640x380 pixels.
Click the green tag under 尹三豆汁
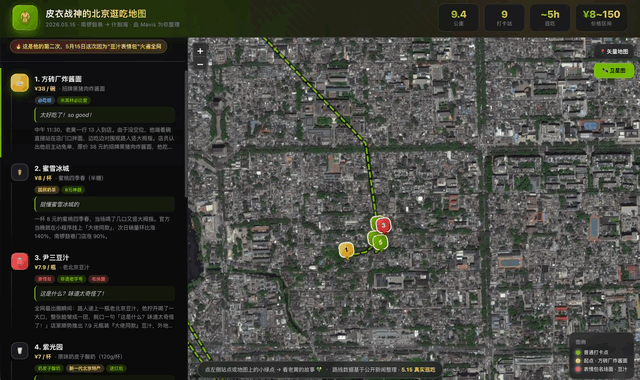(x=71, y=279)
